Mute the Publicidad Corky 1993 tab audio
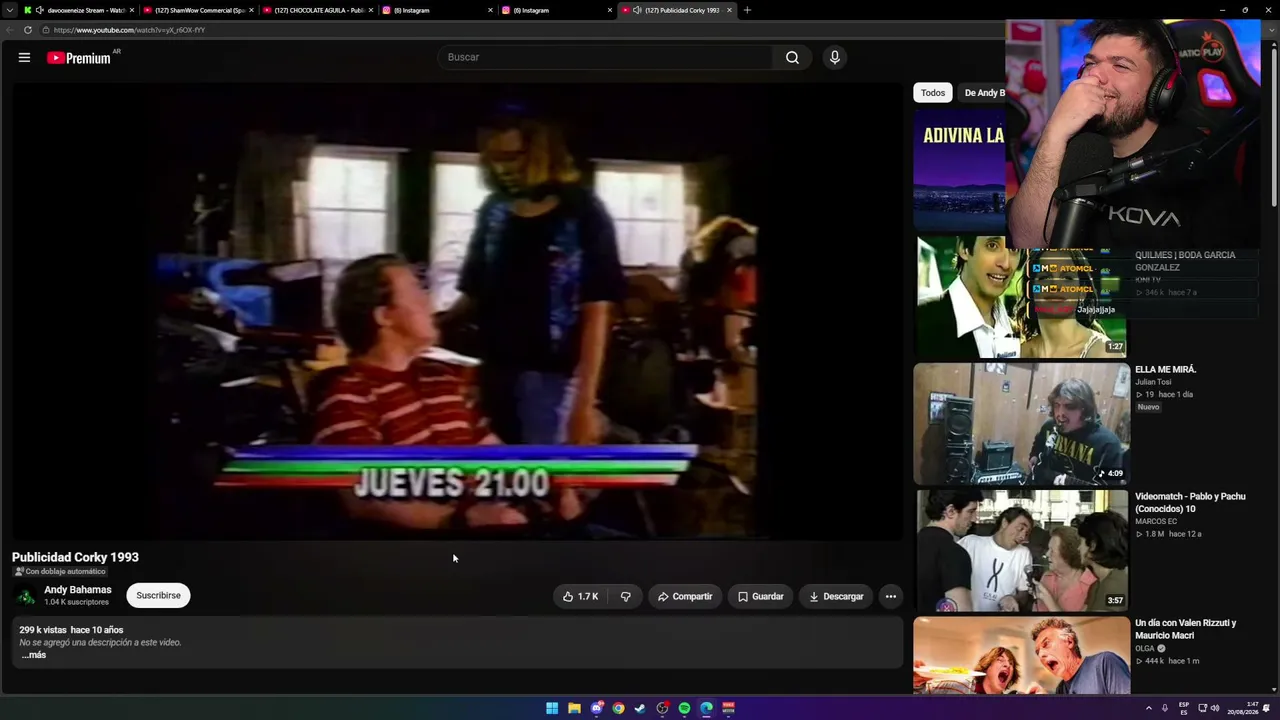The width and height of the screenshot is (1280, 720). [637, 10]
